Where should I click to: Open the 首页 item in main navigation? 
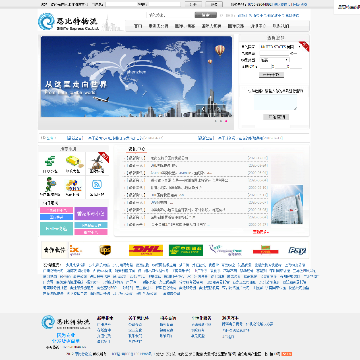138,26
